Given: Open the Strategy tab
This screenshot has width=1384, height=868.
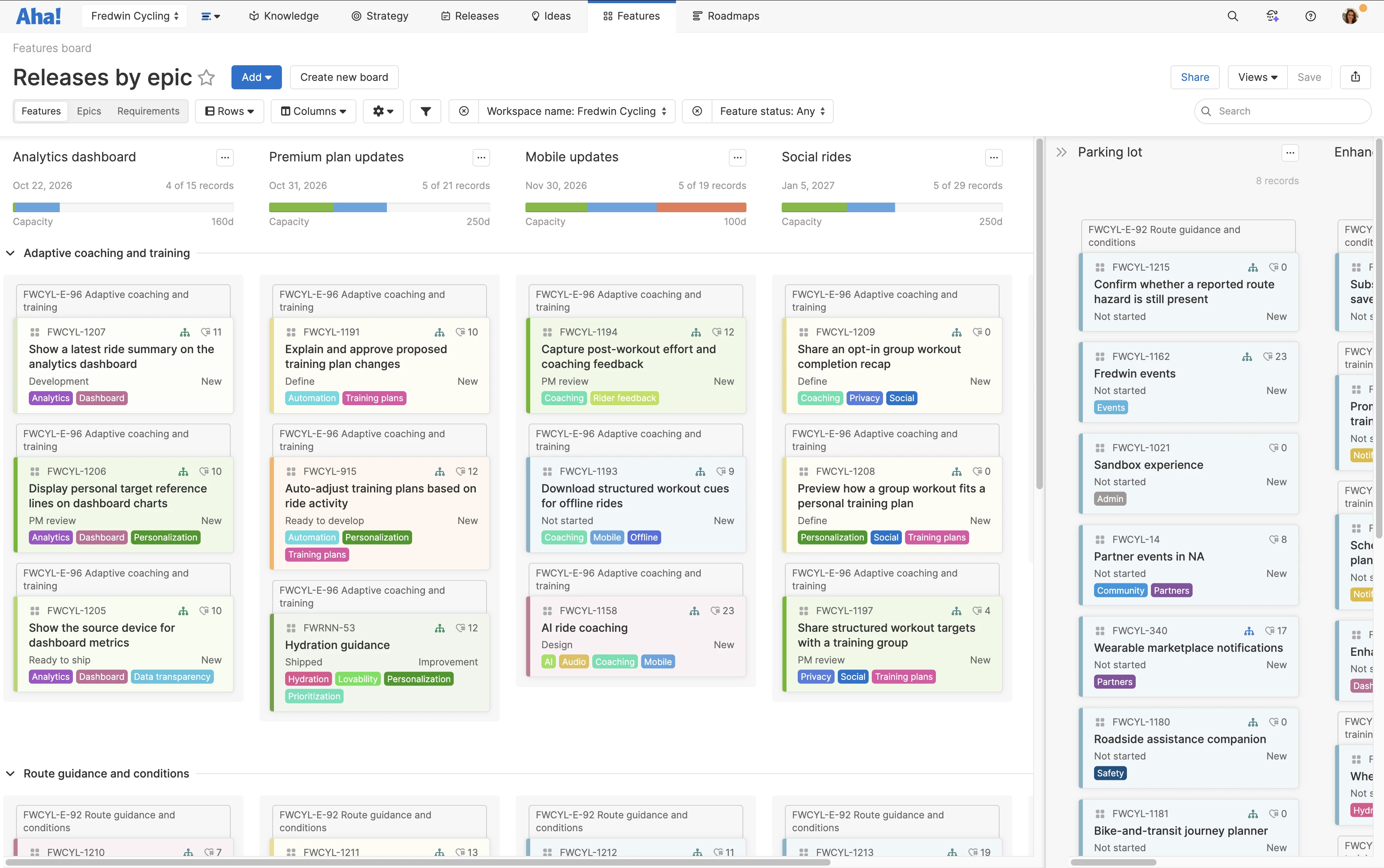Looking at the screenshot, I should [379, 16].
